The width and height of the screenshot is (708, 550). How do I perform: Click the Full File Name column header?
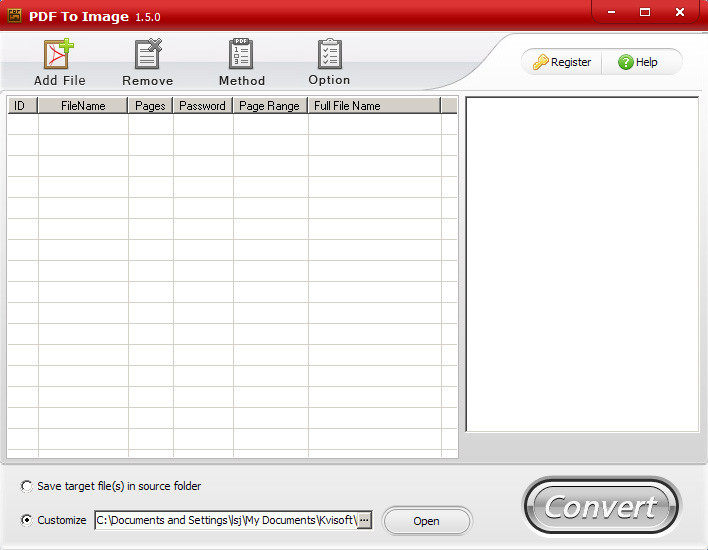coord(374,106)
